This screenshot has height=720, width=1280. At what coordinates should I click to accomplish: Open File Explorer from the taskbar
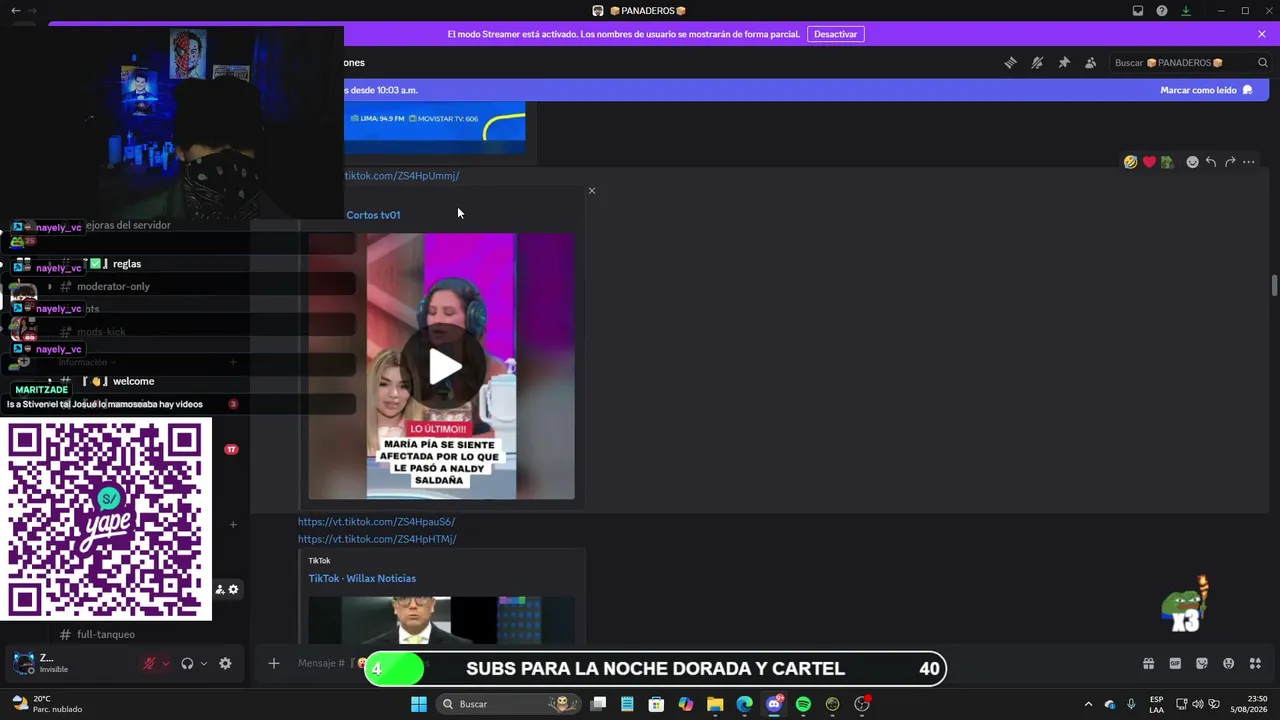pos(715,704)
